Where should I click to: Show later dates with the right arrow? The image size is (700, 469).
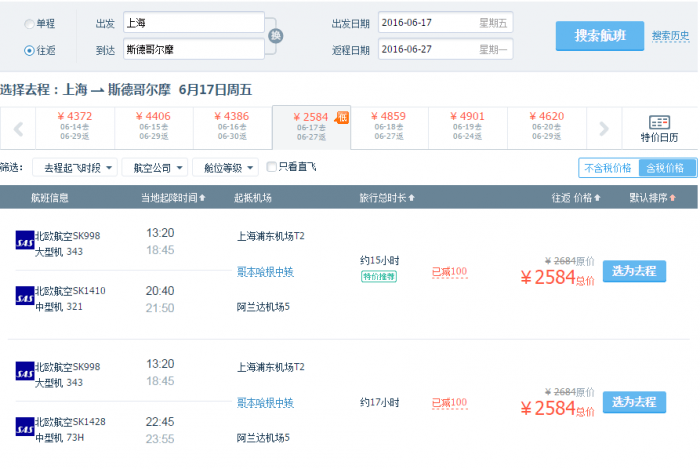(x=604, y=129)
